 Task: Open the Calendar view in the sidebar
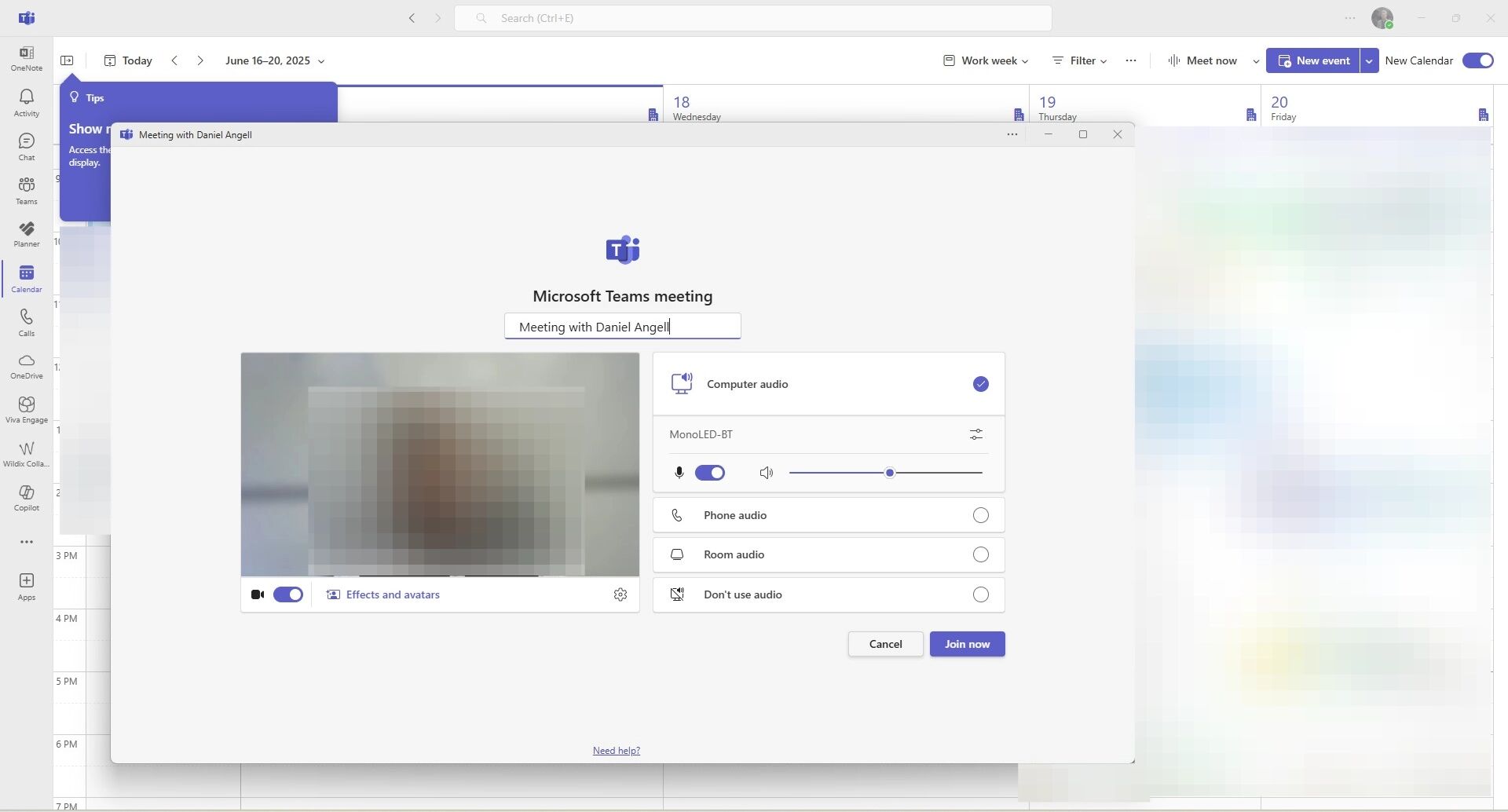coord(27,278)
